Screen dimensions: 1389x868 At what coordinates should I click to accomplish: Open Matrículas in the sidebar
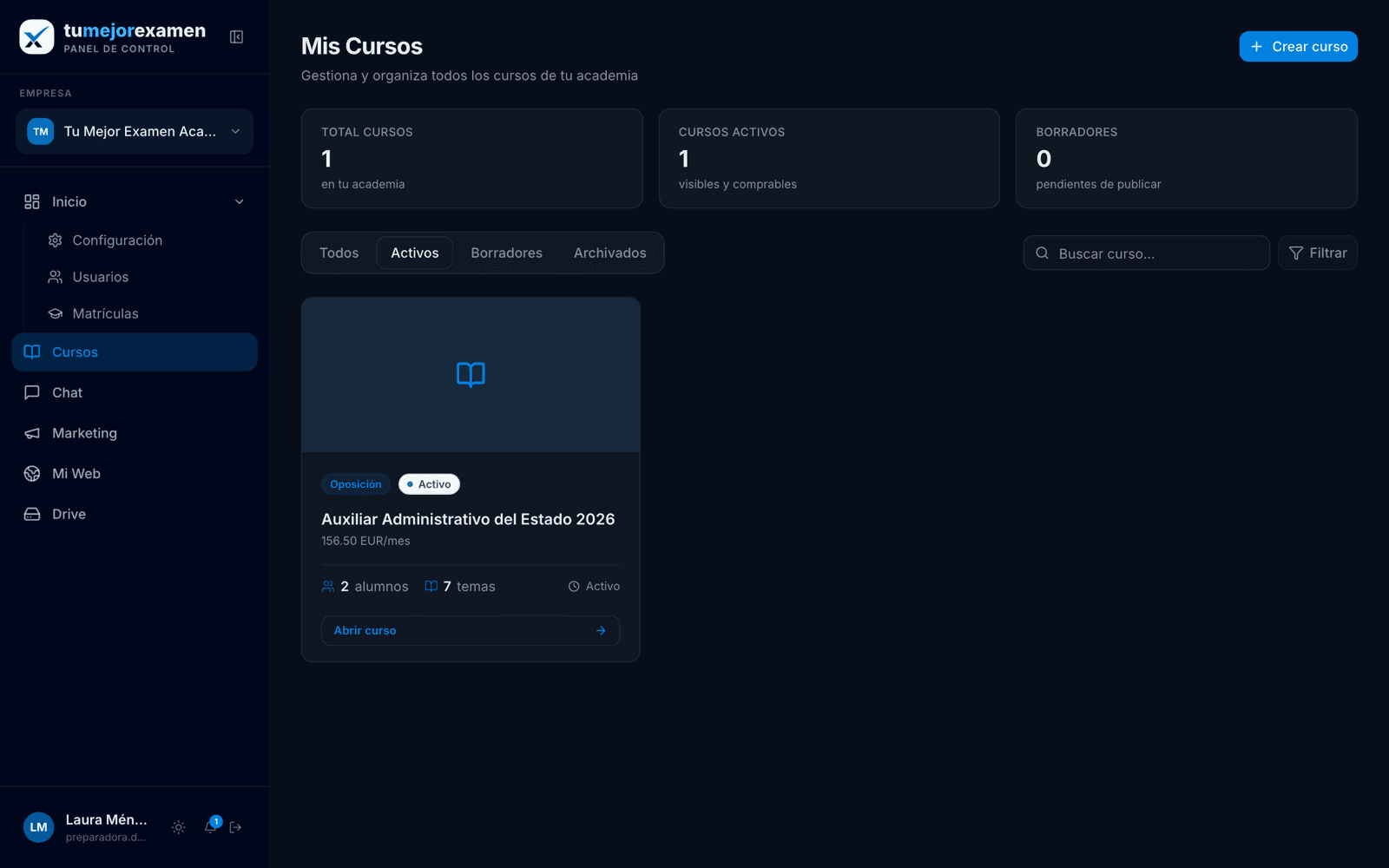coord(93,313)
